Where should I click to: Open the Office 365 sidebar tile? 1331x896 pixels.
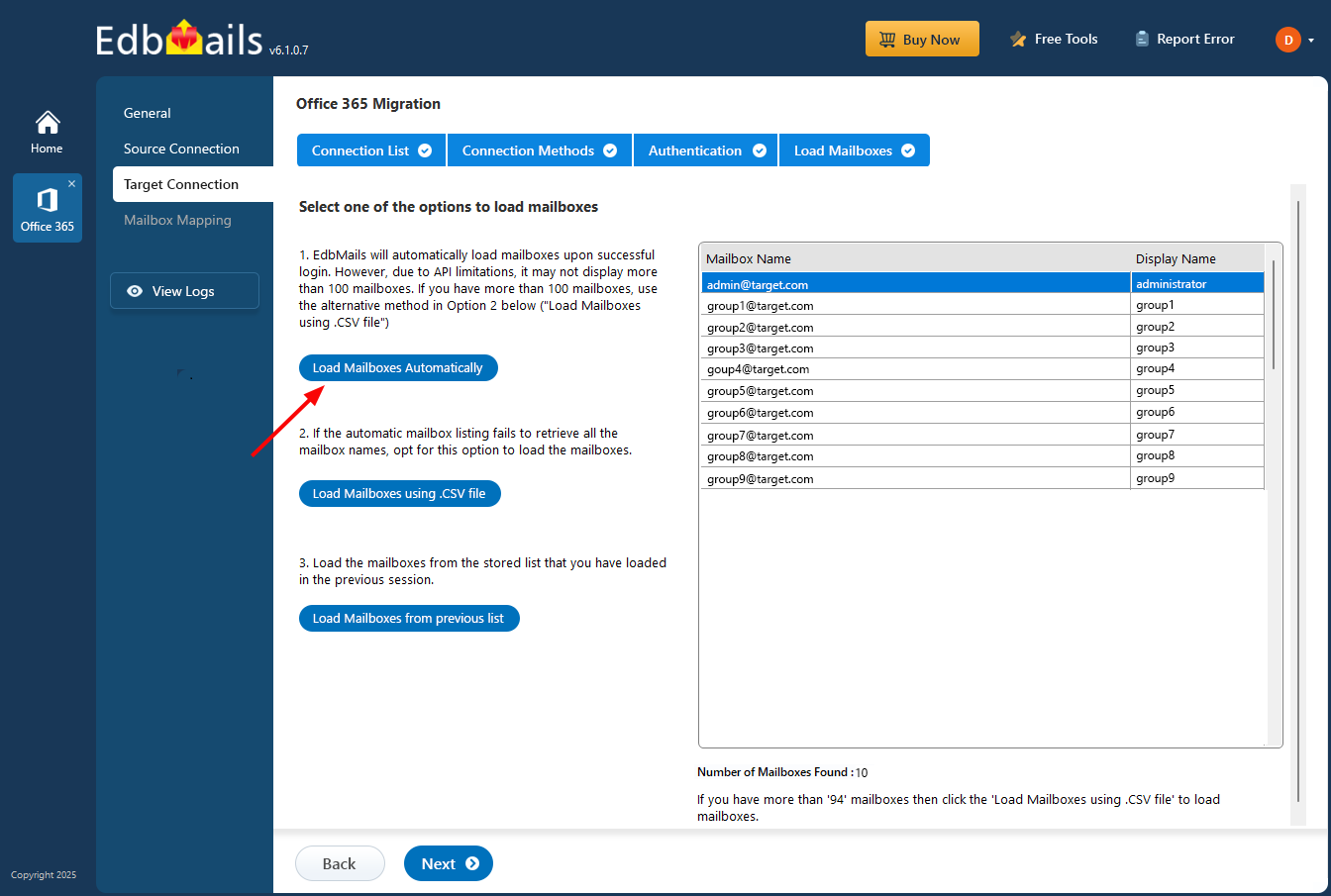point(48,208)
